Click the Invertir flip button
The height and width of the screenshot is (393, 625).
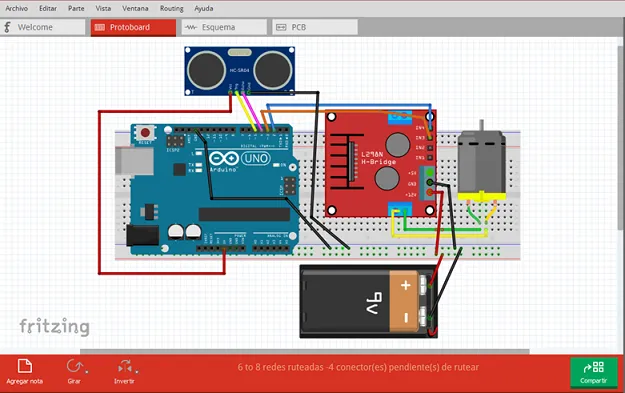pos(125,371)
